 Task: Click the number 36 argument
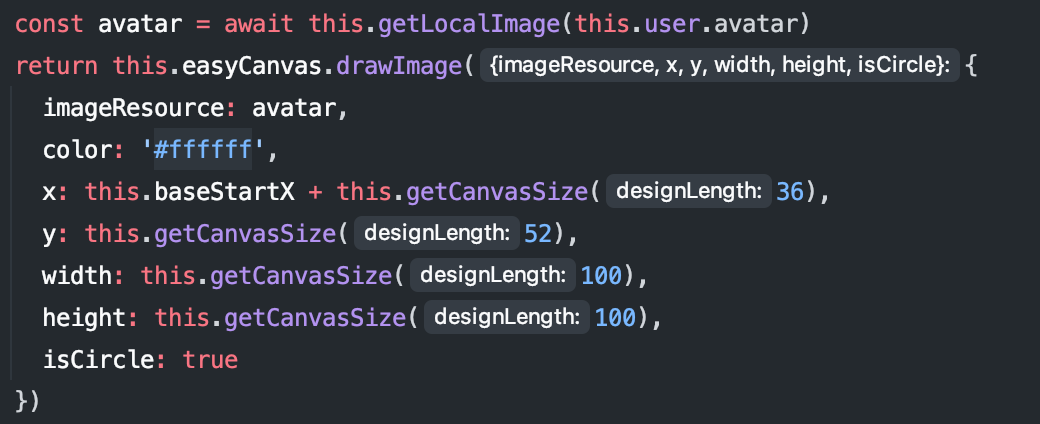pos(790,190)
